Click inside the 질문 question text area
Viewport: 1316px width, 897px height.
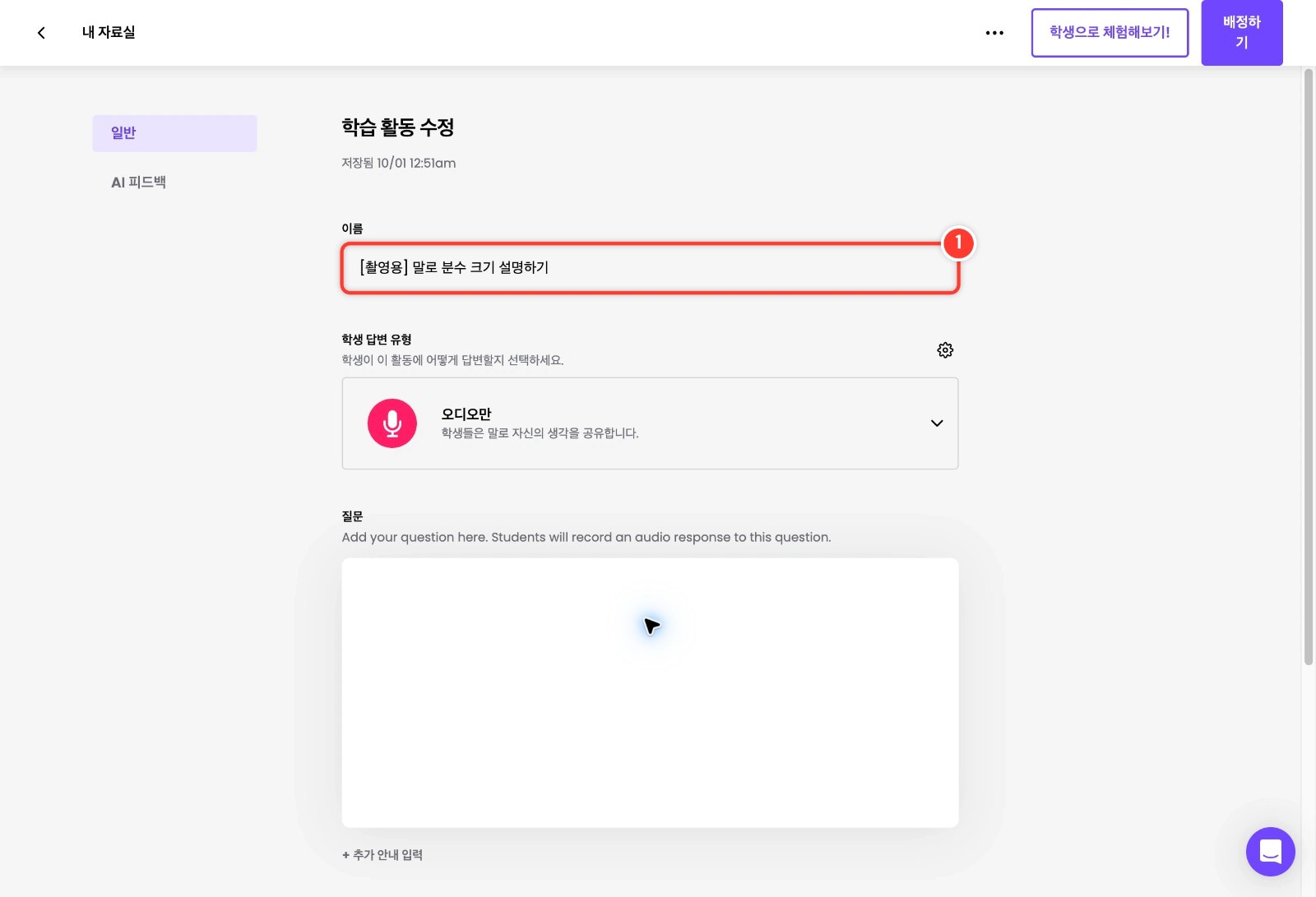coord(650,693)
